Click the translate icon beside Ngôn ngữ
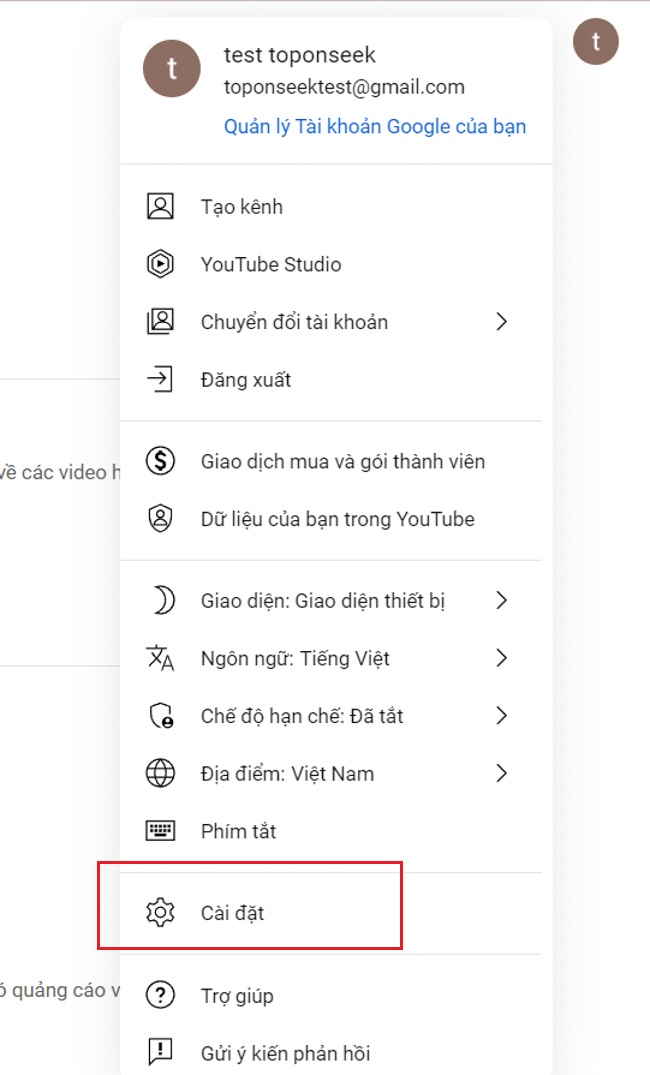Viewport: 650px width, 1075px height. (160, 658)
